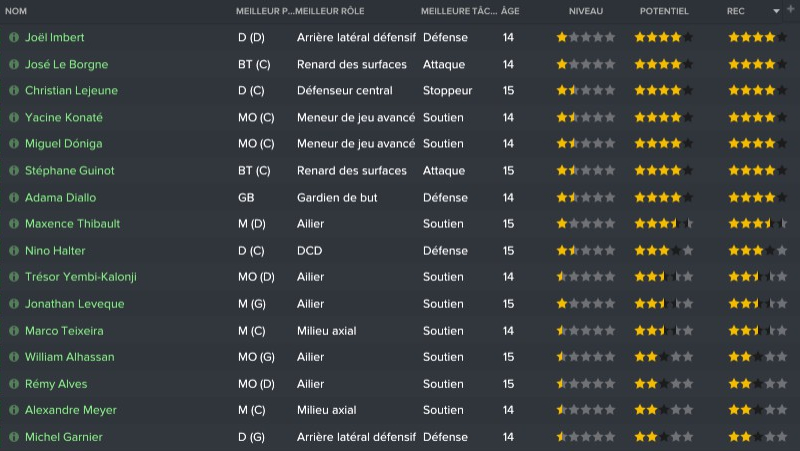Viewport: 800px width, 451px height.
Task: Show info for Michel Garnier via icon
Action: [x=13, y=437]
